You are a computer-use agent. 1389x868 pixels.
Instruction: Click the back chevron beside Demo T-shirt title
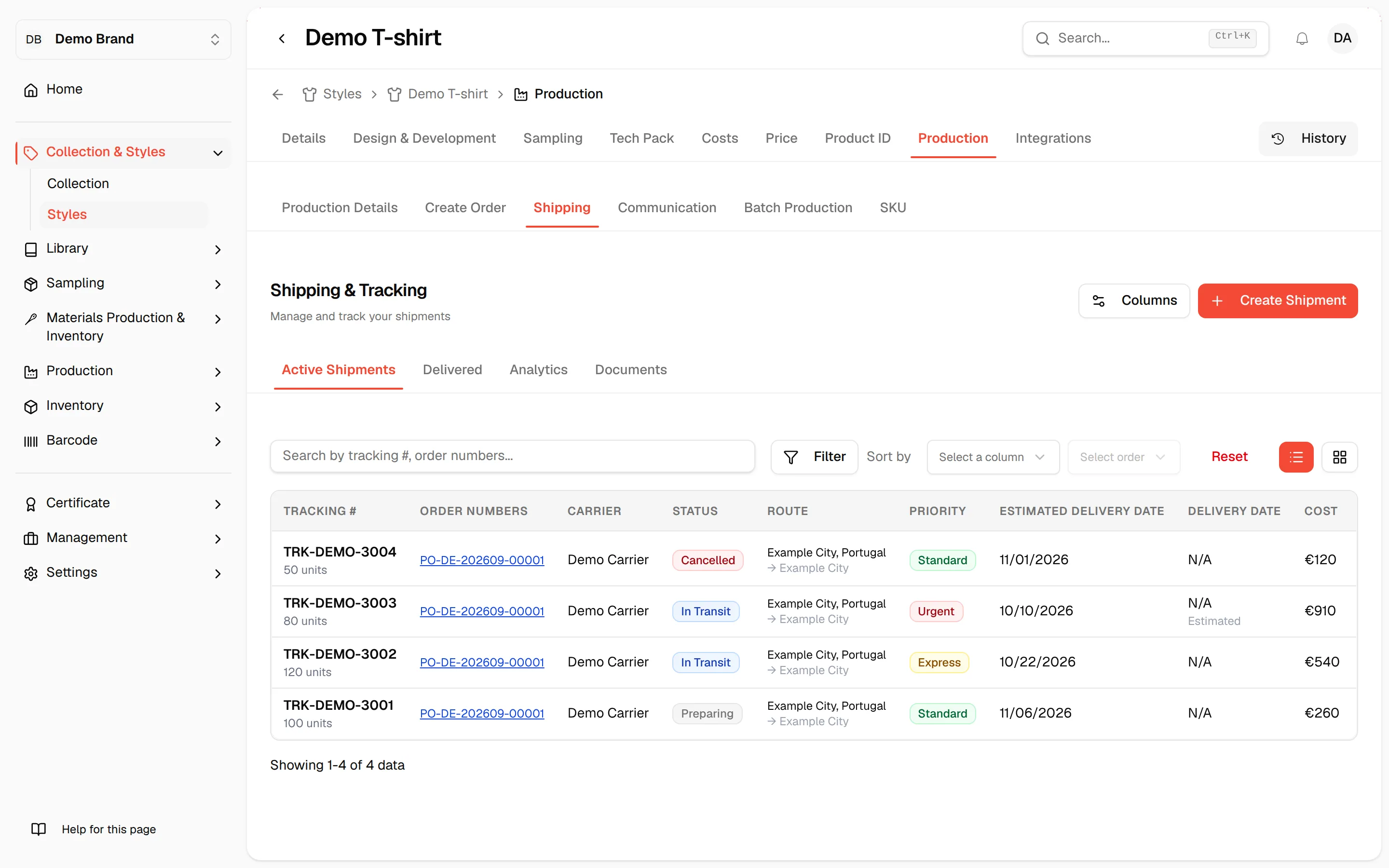tap(282, 39)
